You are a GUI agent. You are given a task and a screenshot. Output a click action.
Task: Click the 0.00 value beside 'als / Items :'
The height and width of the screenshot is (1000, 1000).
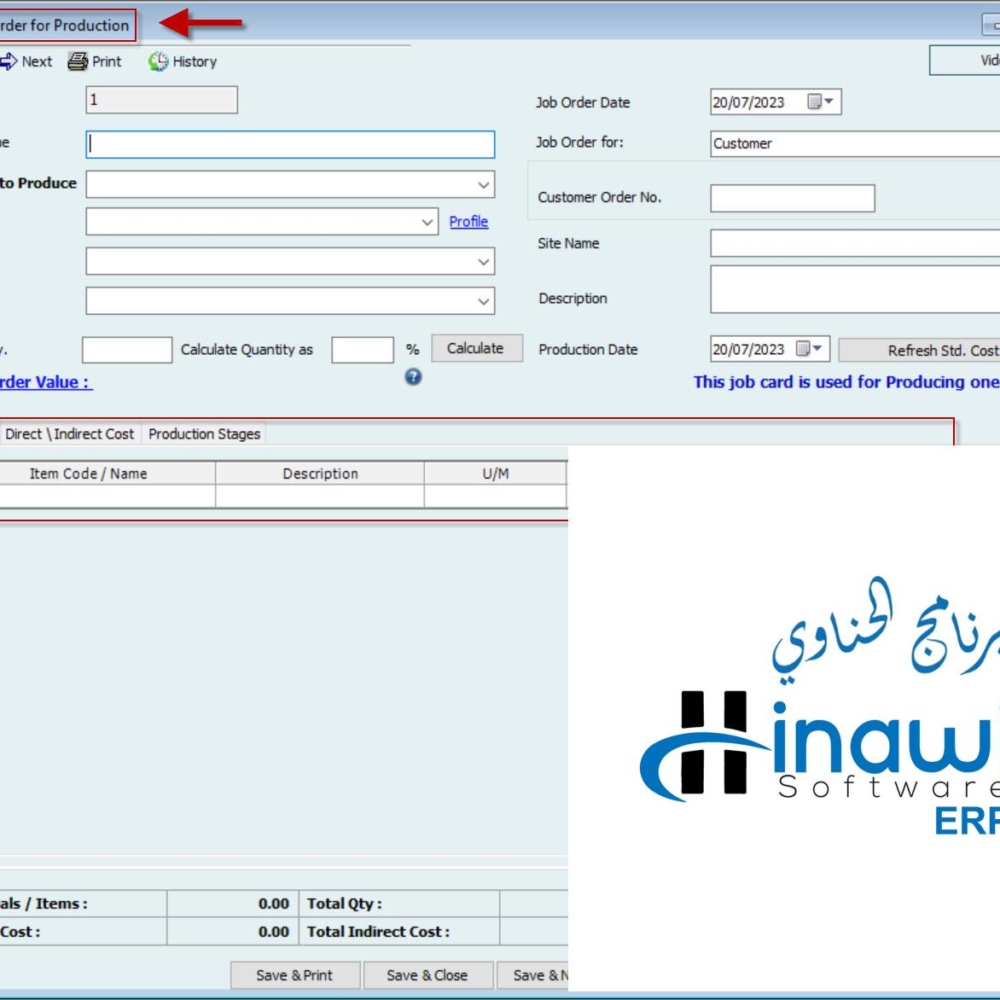tap(274, 903)
